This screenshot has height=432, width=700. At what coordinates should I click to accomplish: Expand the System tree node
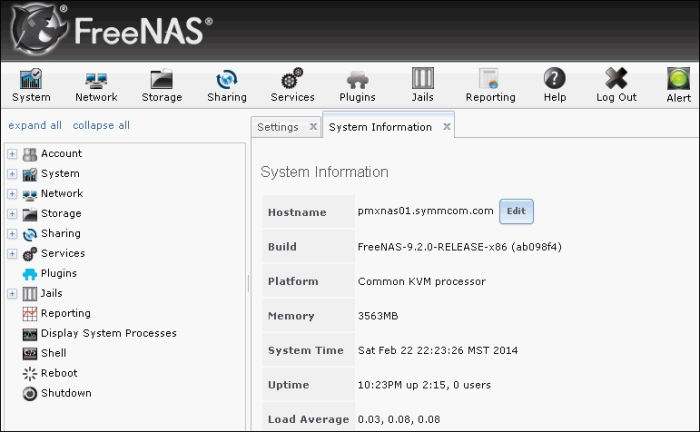(x=12, y=174)
